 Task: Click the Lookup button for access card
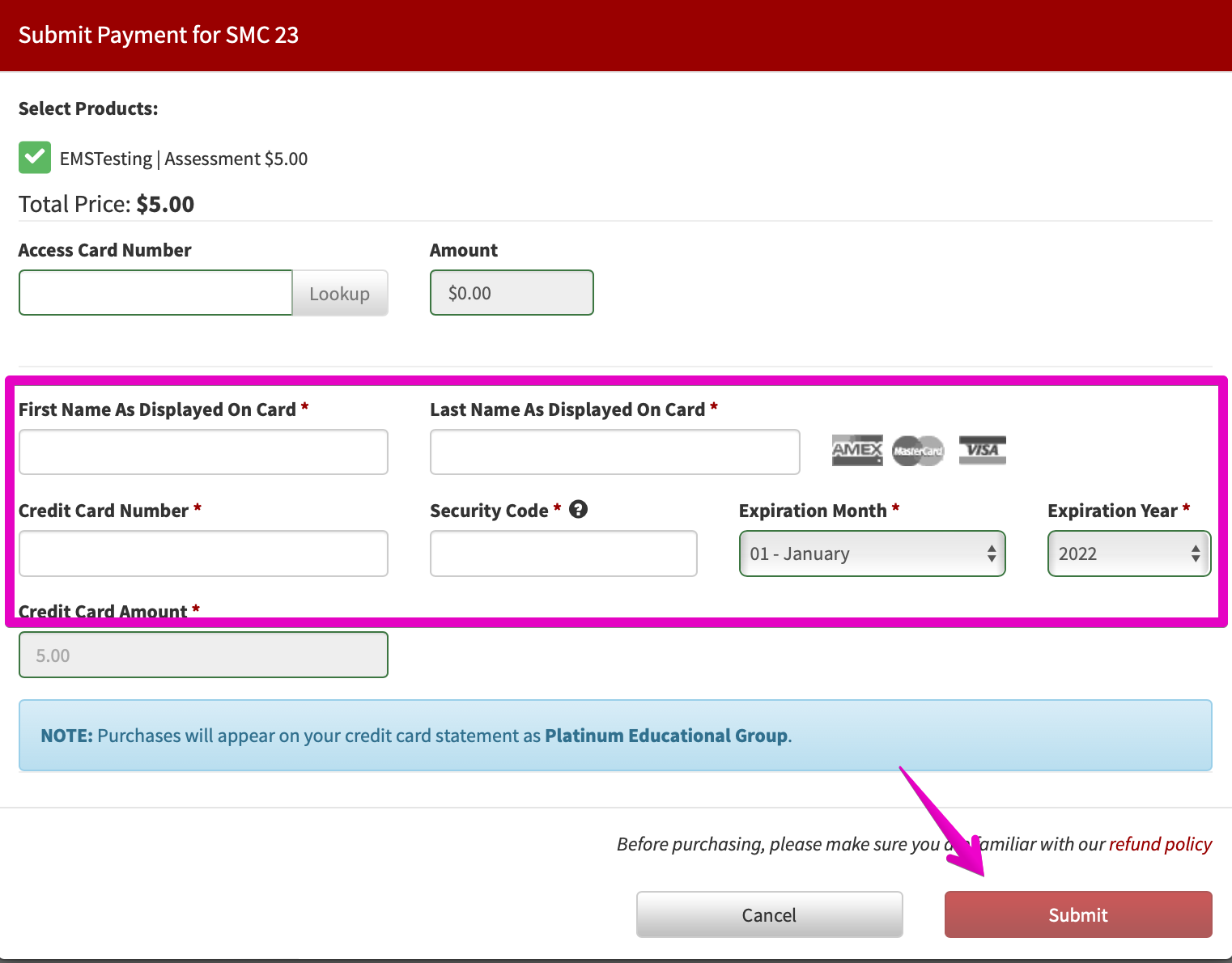coord(340,293)
